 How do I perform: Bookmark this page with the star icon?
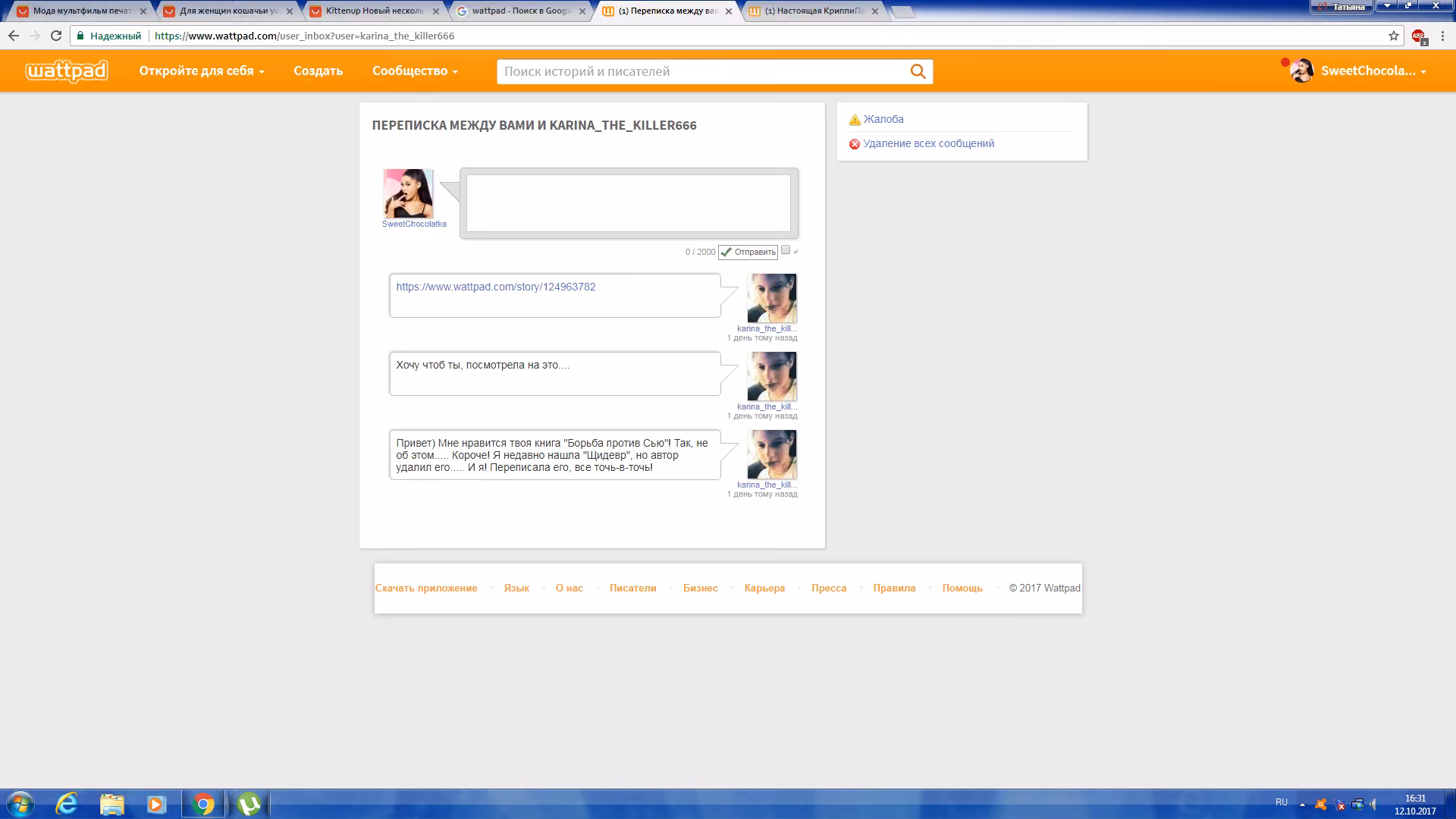[1394, 36]
